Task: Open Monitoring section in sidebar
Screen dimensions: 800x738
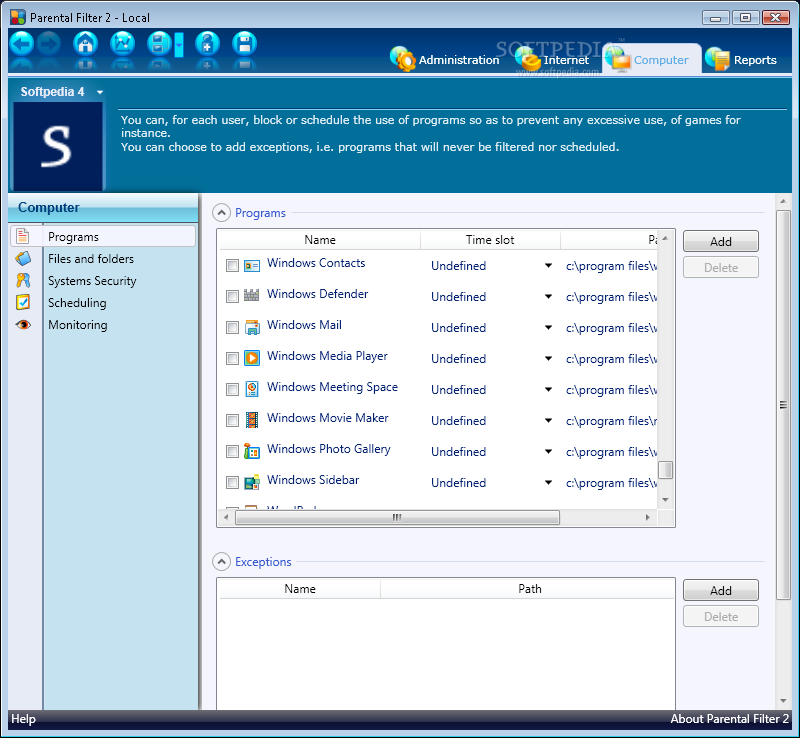Action: point(78,325)
